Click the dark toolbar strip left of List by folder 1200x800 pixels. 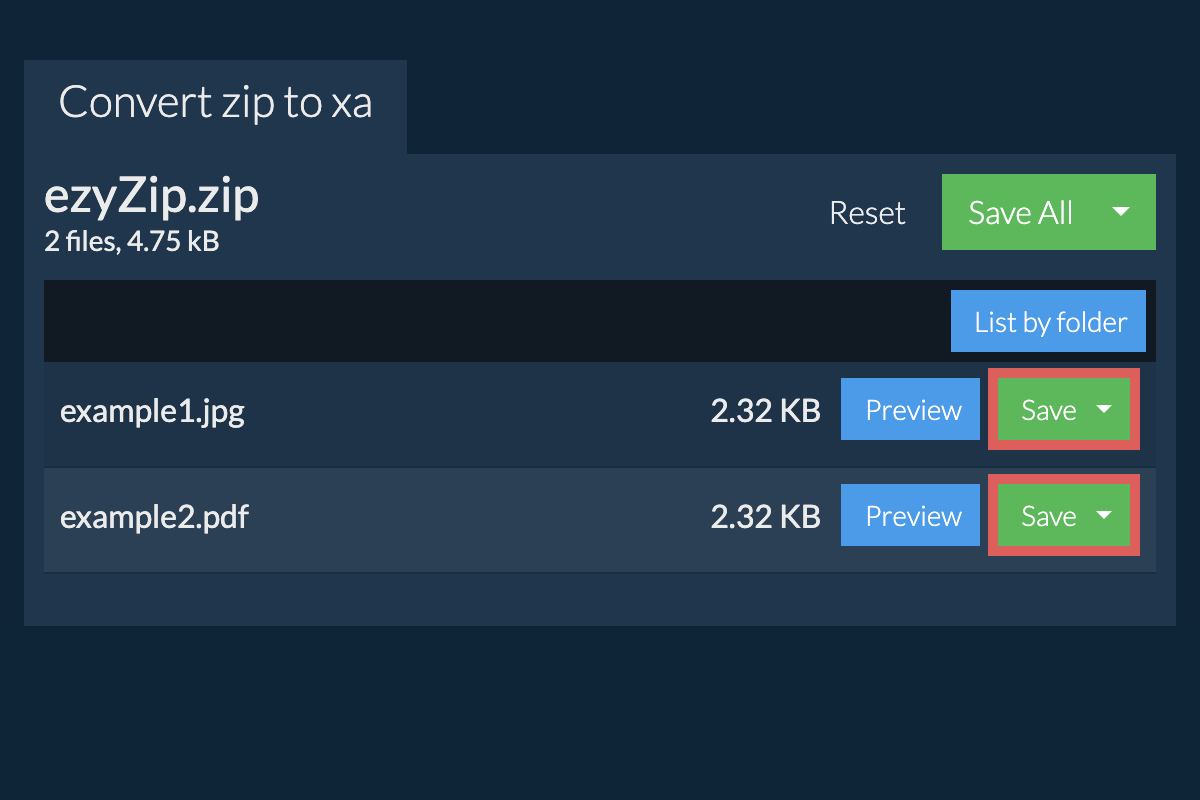click(x=480, y=322)
